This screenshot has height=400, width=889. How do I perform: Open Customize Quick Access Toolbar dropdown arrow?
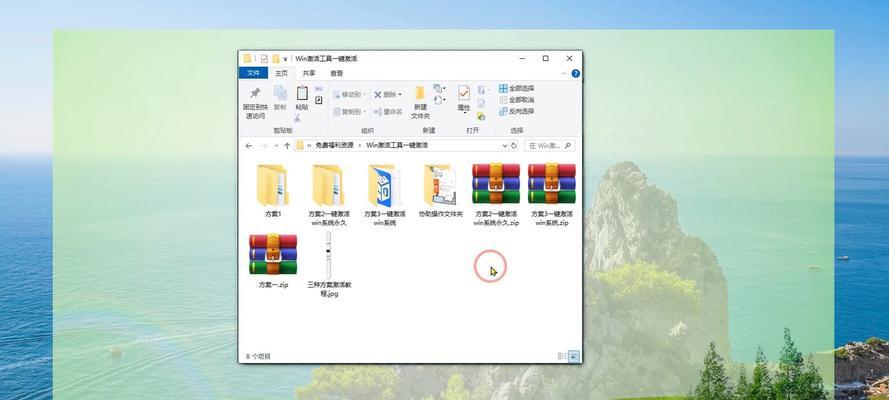[285, 58]
